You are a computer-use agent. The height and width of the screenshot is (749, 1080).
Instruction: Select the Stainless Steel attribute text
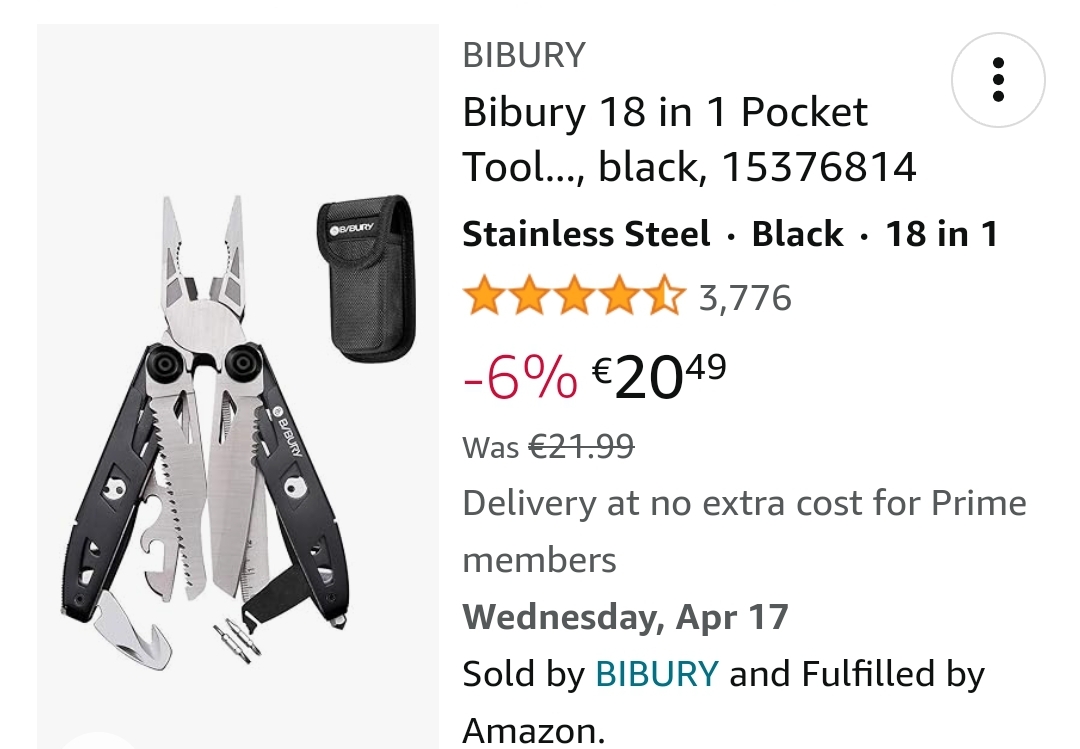tap(586, 234)
